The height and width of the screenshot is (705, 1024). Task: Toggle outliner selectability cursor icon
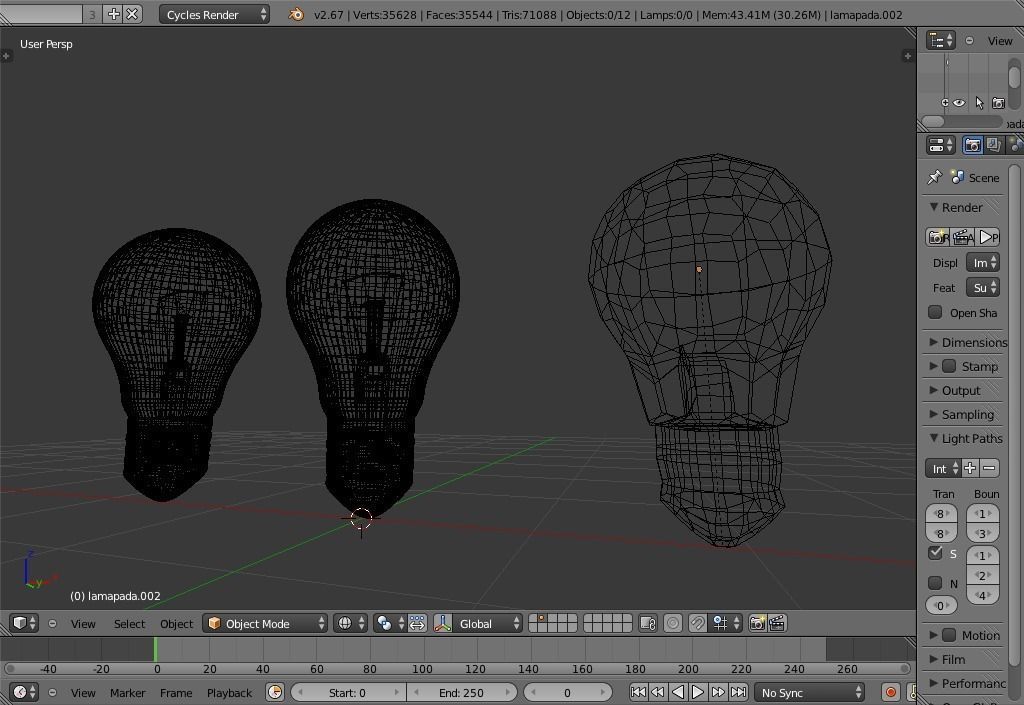coord(979,102)
